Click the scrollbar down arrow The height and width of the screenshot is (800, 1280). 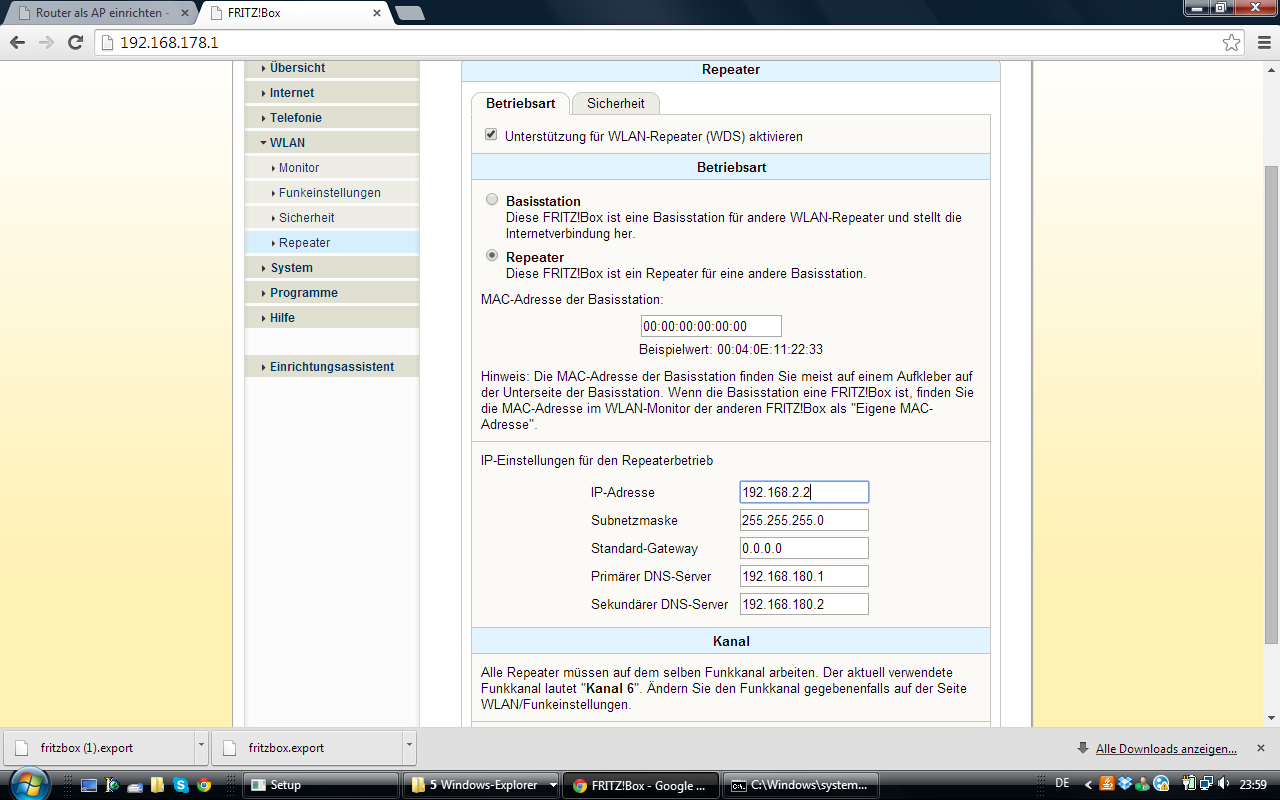pos(1271,718)
